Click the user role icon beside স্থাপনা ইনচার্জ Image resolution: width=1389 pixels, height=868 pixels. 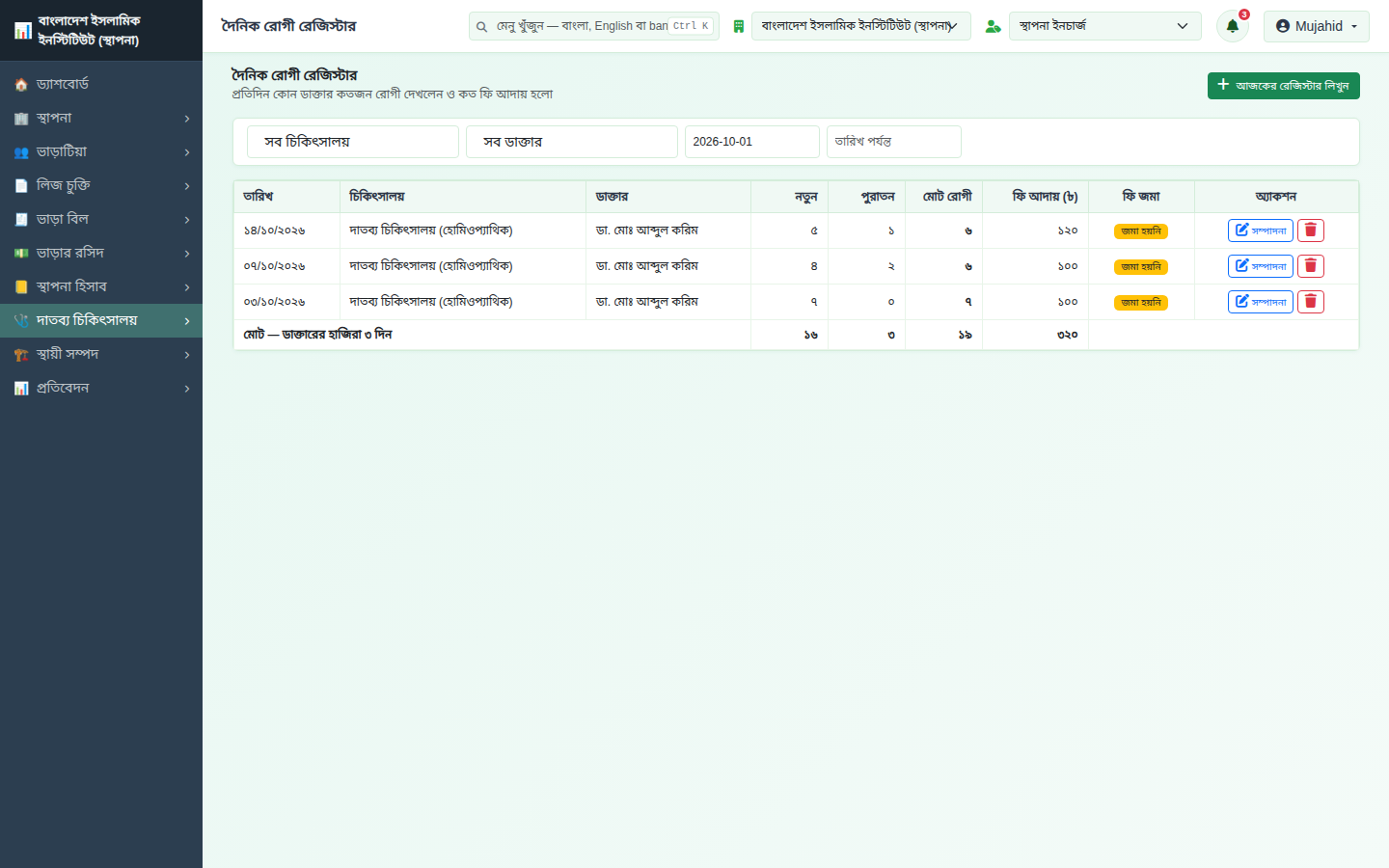point(993,26)
